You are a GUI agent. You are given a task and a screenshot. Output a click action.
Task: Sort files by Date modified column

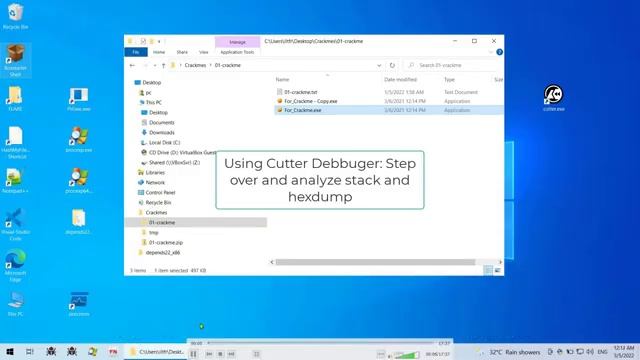400,80
